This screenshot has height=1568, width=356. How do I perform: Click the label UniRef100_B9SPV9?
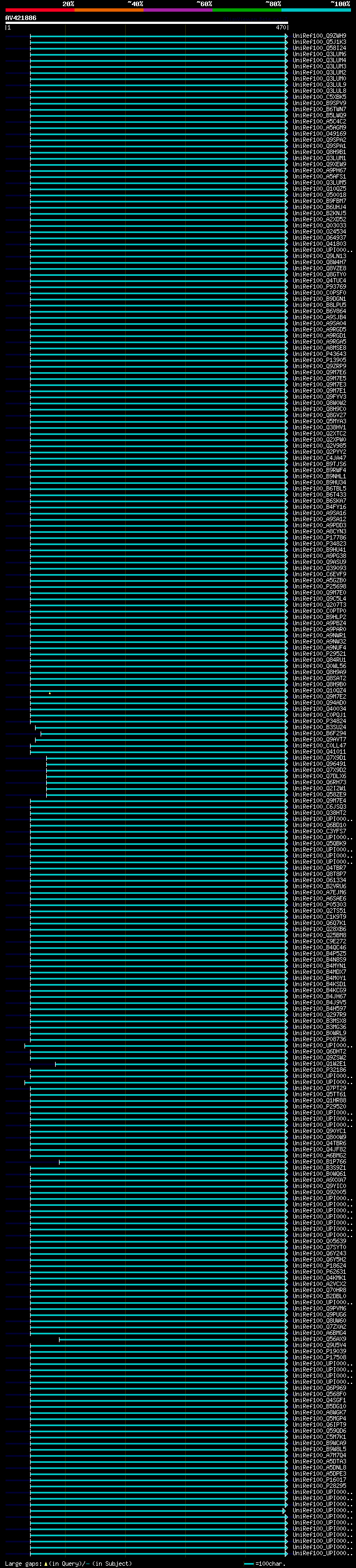(x=319, y=103)
